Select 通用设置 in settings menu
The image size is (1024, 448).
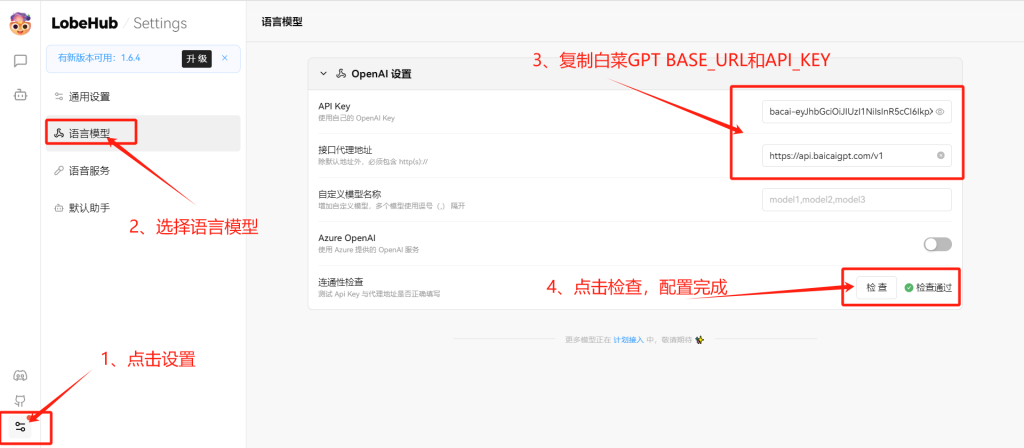pos(89,97)
